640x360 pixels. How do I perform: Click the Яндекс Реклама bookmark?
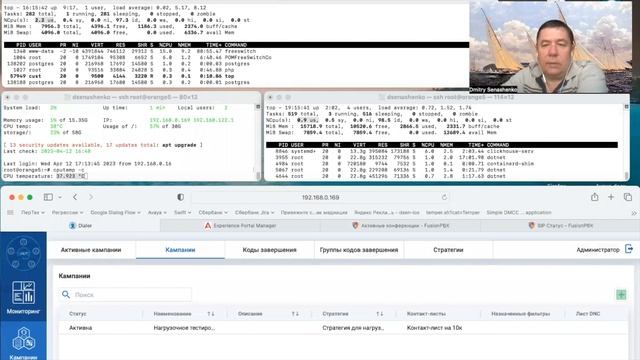pyautogui.click(x=387, y=213)
